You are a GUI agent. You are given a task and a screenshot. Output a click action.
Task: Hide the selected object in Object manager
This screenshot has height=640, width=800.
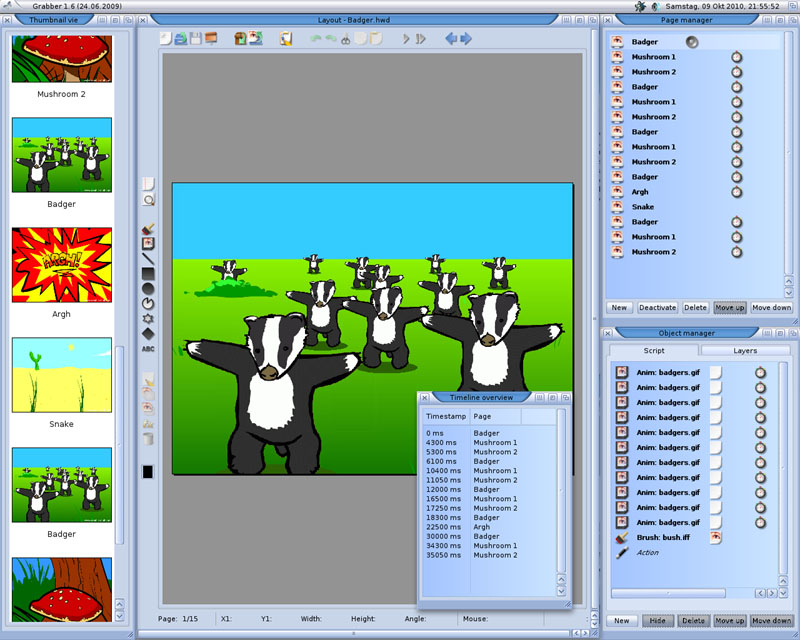tap(657, 621)
